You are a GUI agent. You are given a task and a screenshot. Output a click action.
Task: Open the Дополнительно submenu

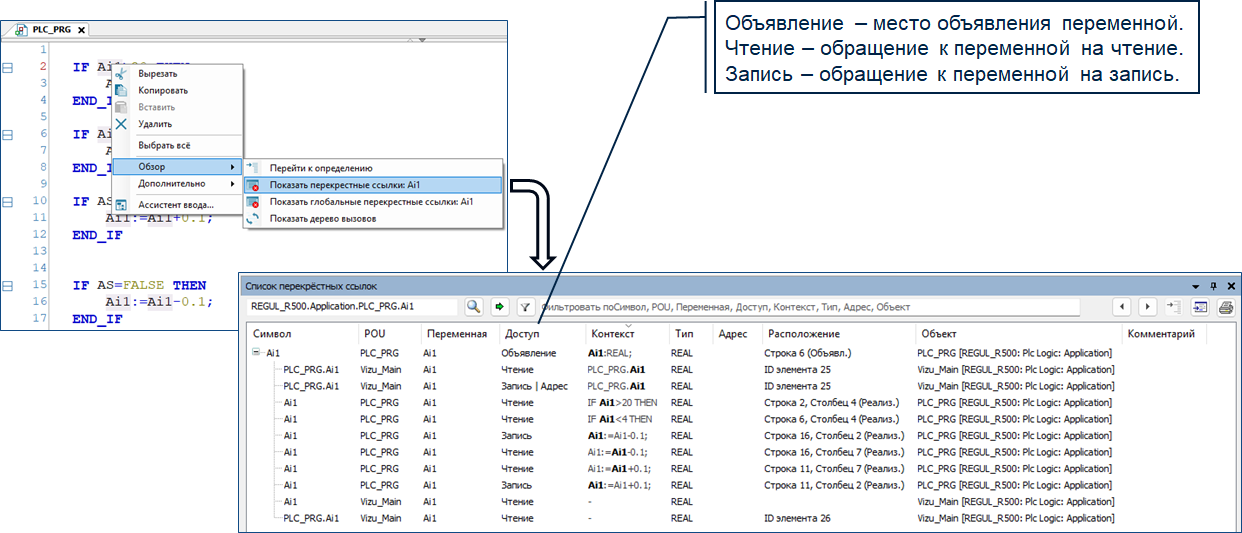[175, 184]
